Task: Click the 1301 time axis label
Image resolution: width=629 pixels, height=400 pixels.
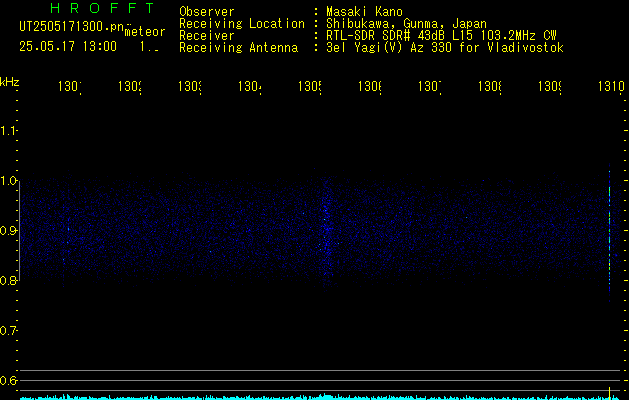Action: point(70,87)
